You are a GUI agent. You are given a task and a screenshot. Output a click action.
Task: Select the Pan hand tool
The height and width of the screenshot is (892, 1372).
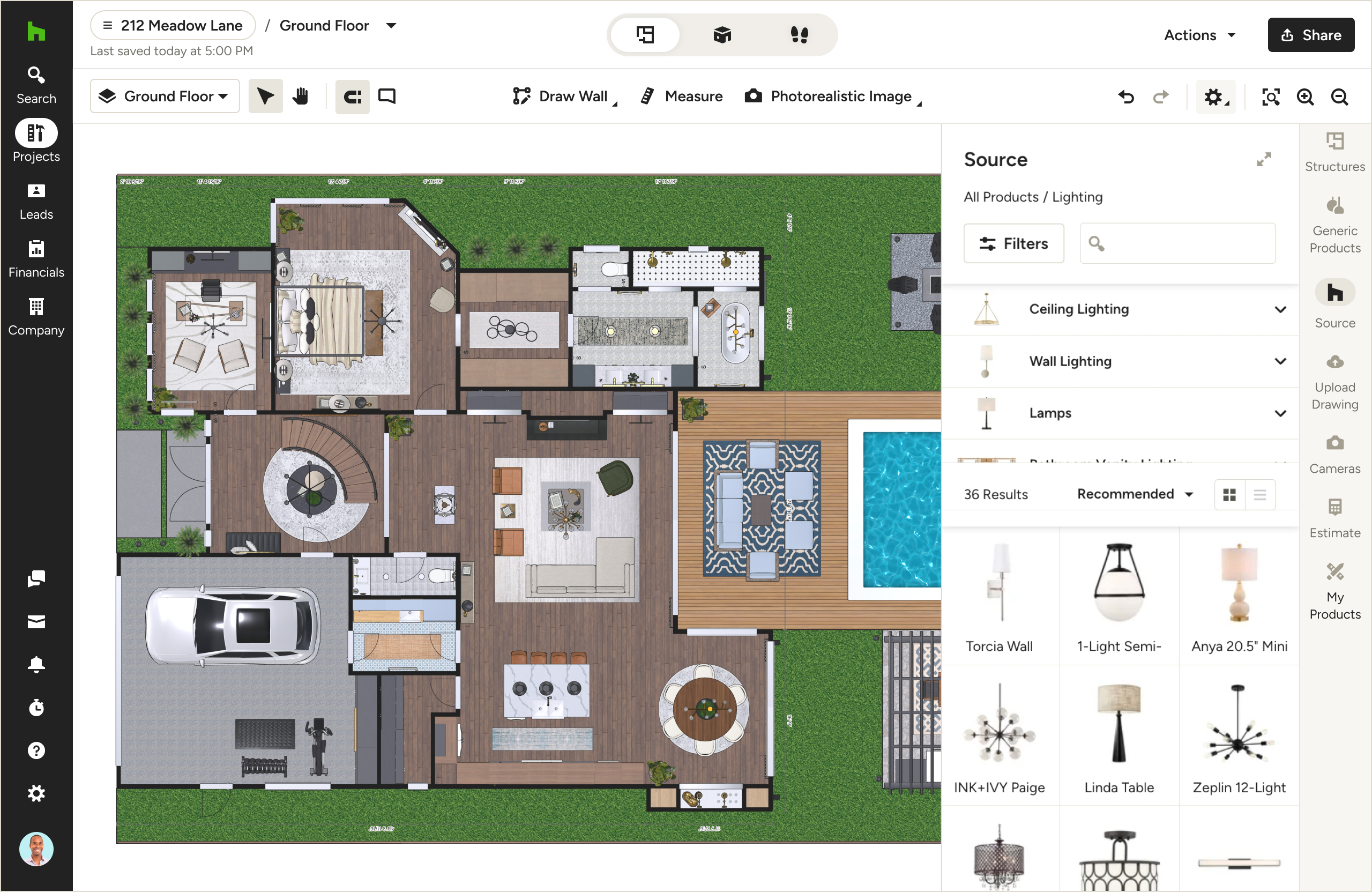pos(300,96)
